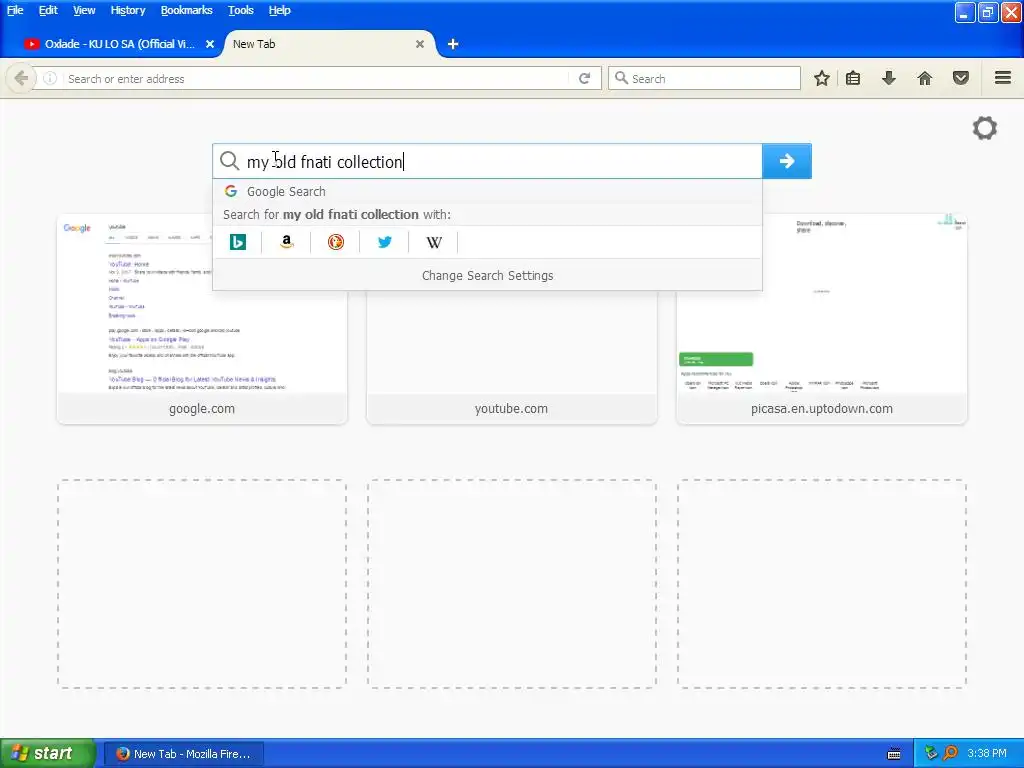Open the Help menu
The width and height of the screenshot is (1024, 768).
coord(279,10)
